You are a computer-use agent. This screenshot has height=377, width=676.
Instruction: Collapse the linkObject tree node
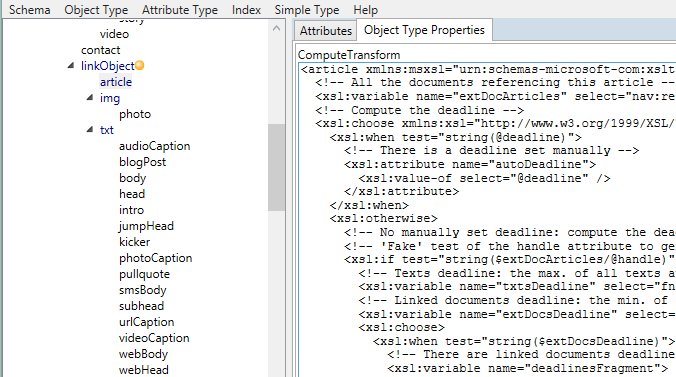(x=71, y=66)
